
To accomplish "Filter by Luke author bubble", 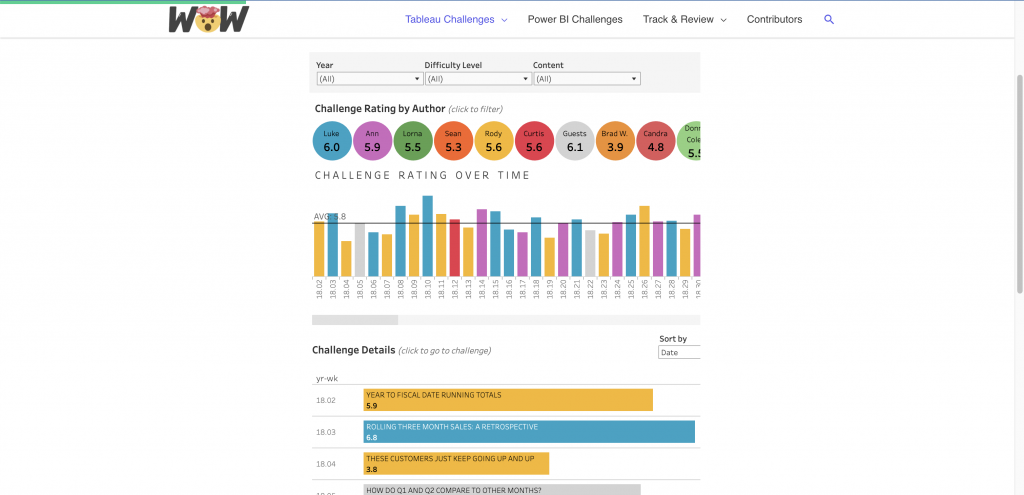I will 332,141.
